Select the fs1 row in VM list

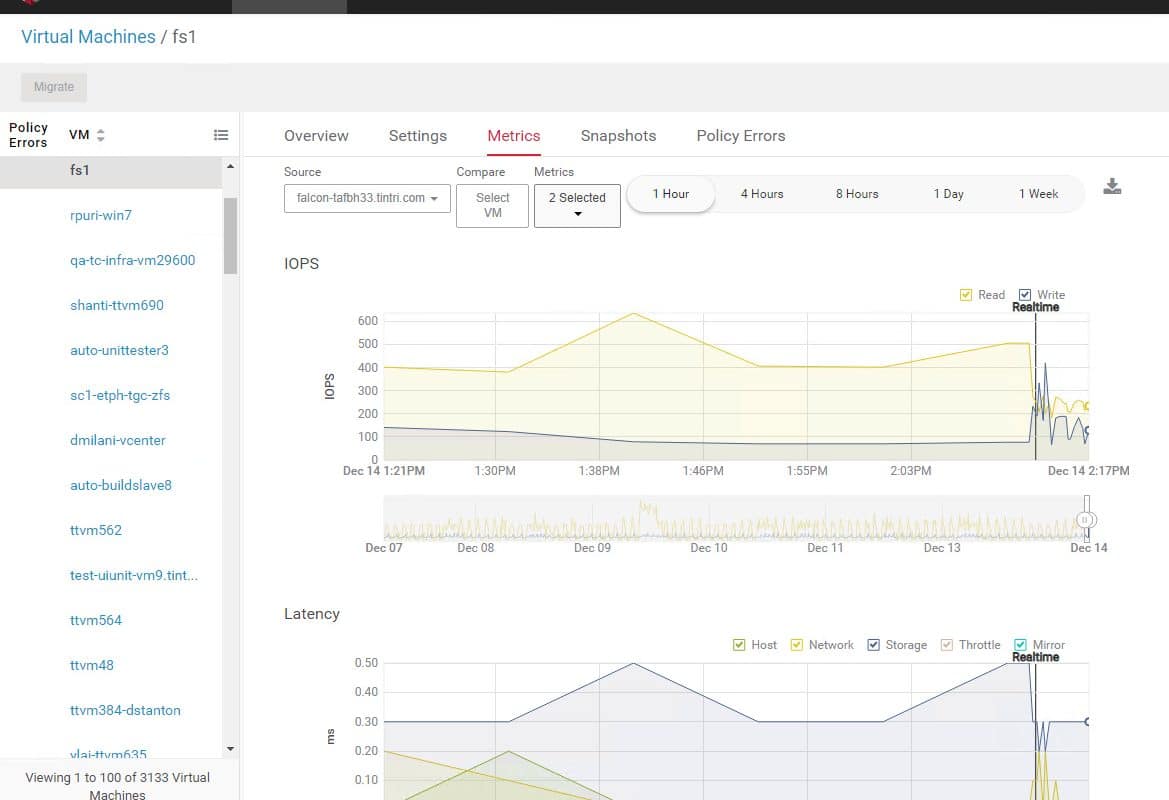110,171
